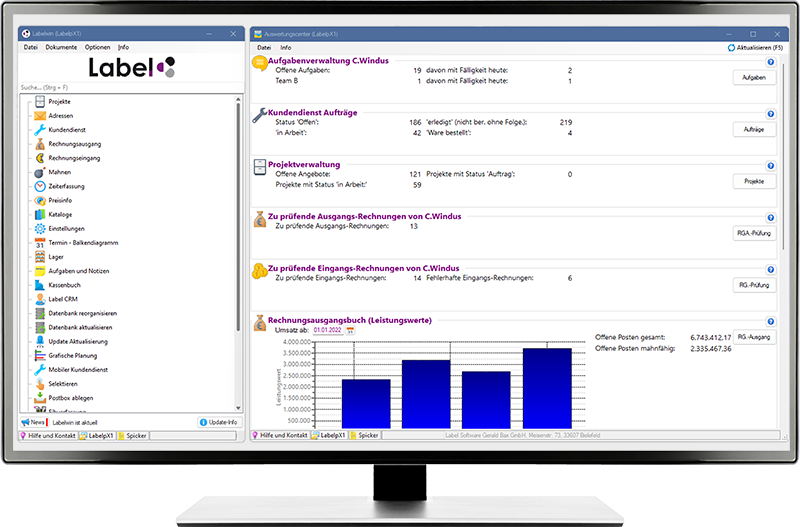Click the tallest blue bar in chart
Image resolution: width=800 pixels, height=527 pixels.
547,388
